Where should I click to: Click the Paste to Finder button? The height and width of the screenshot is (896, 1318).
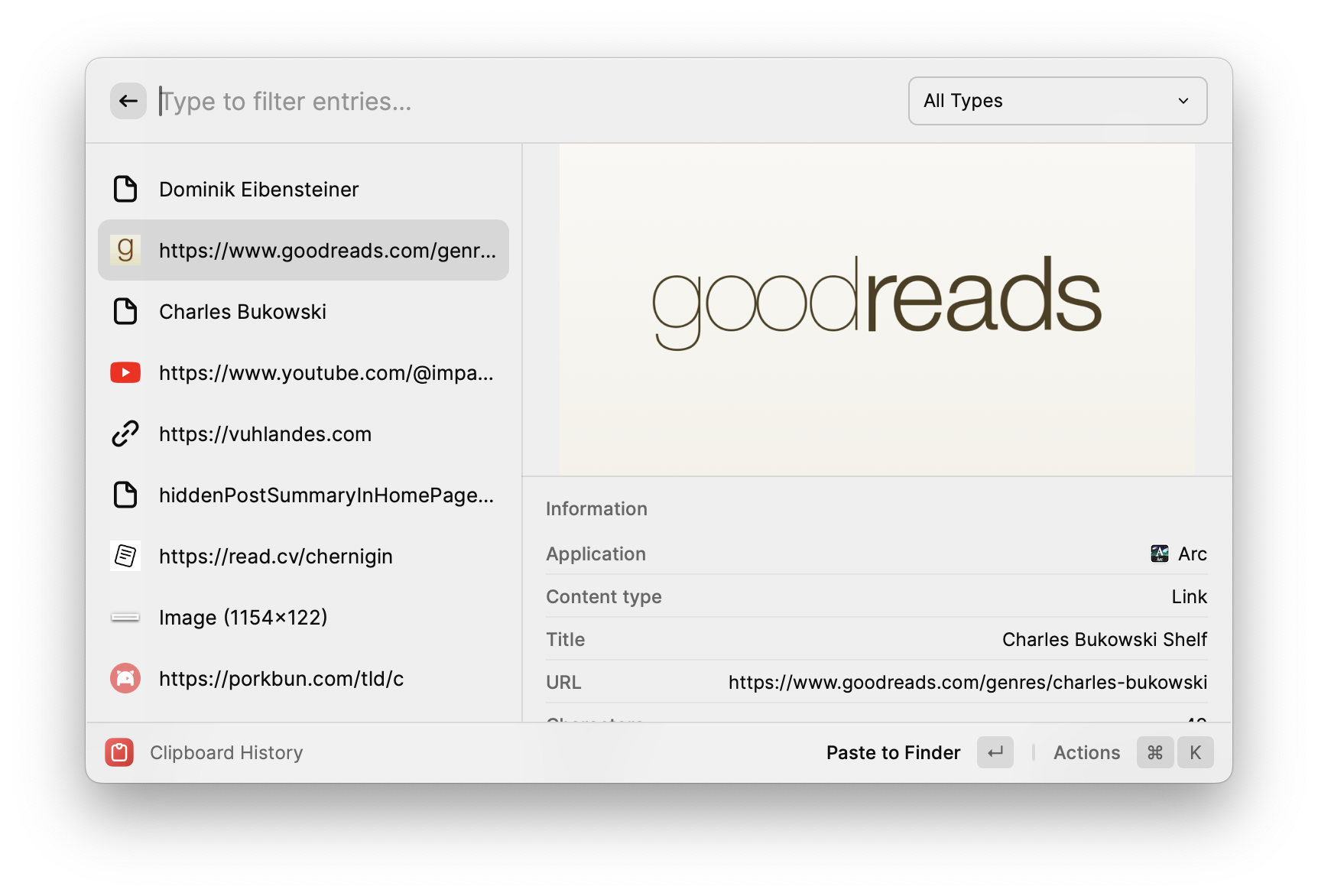coord(893,752)
